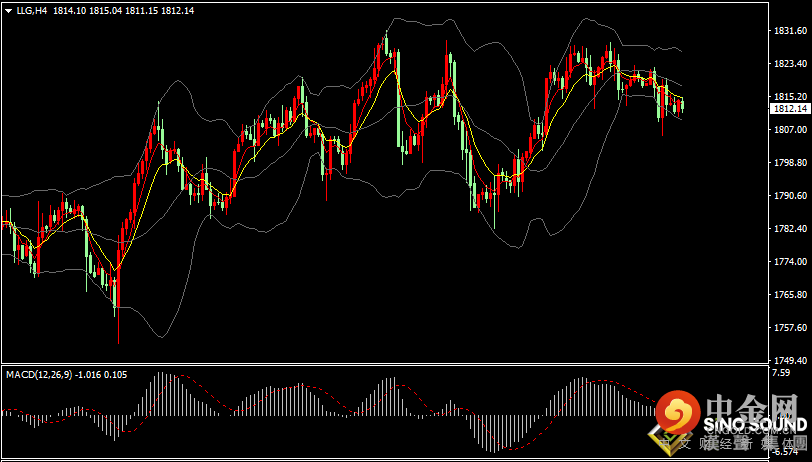
Task: Select the 7.59 MACD scale value
Action: pyautogui.click(x=781, y=372)
